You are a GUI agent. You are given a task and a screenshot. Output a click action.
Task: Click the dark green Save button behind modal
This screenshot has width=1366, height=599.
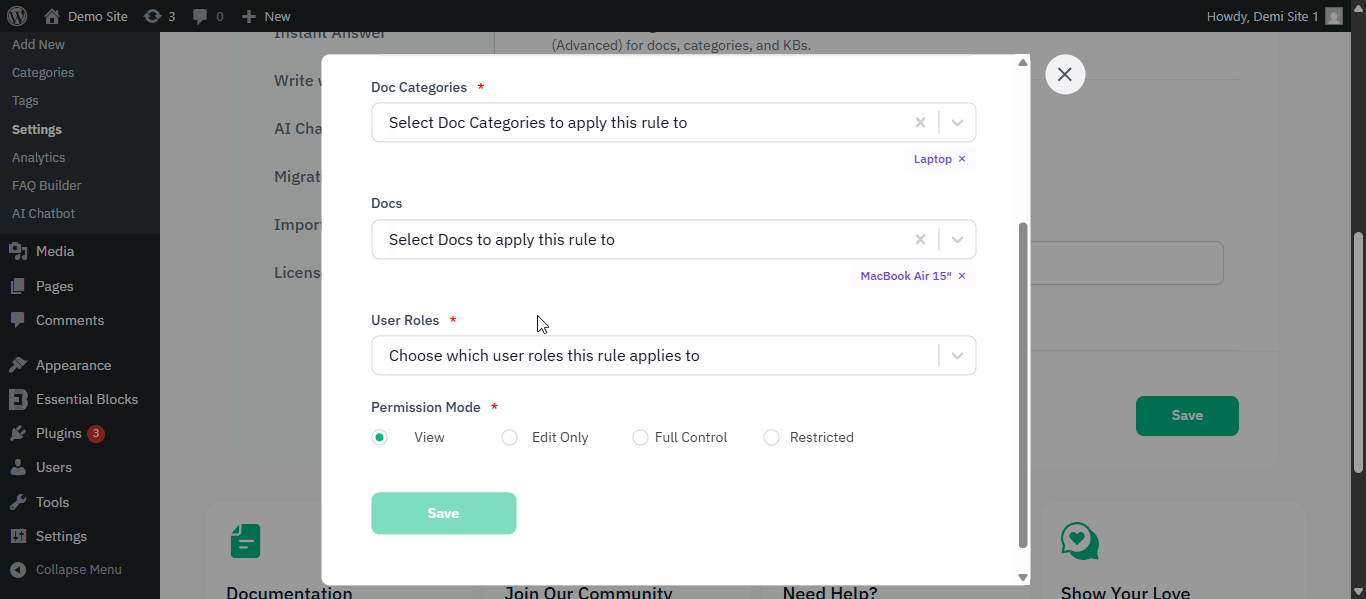1187,415
